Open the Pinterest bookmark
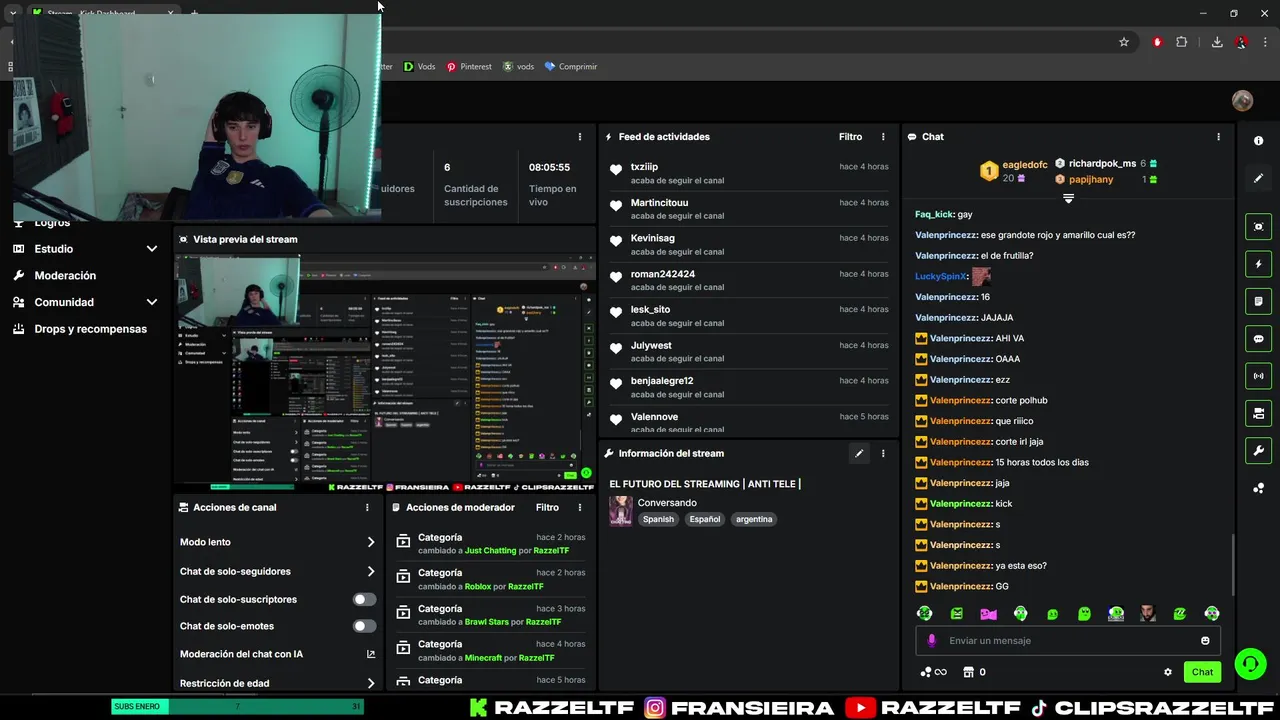This screenshot has height=720, width=1280. (x=469, y=67)
